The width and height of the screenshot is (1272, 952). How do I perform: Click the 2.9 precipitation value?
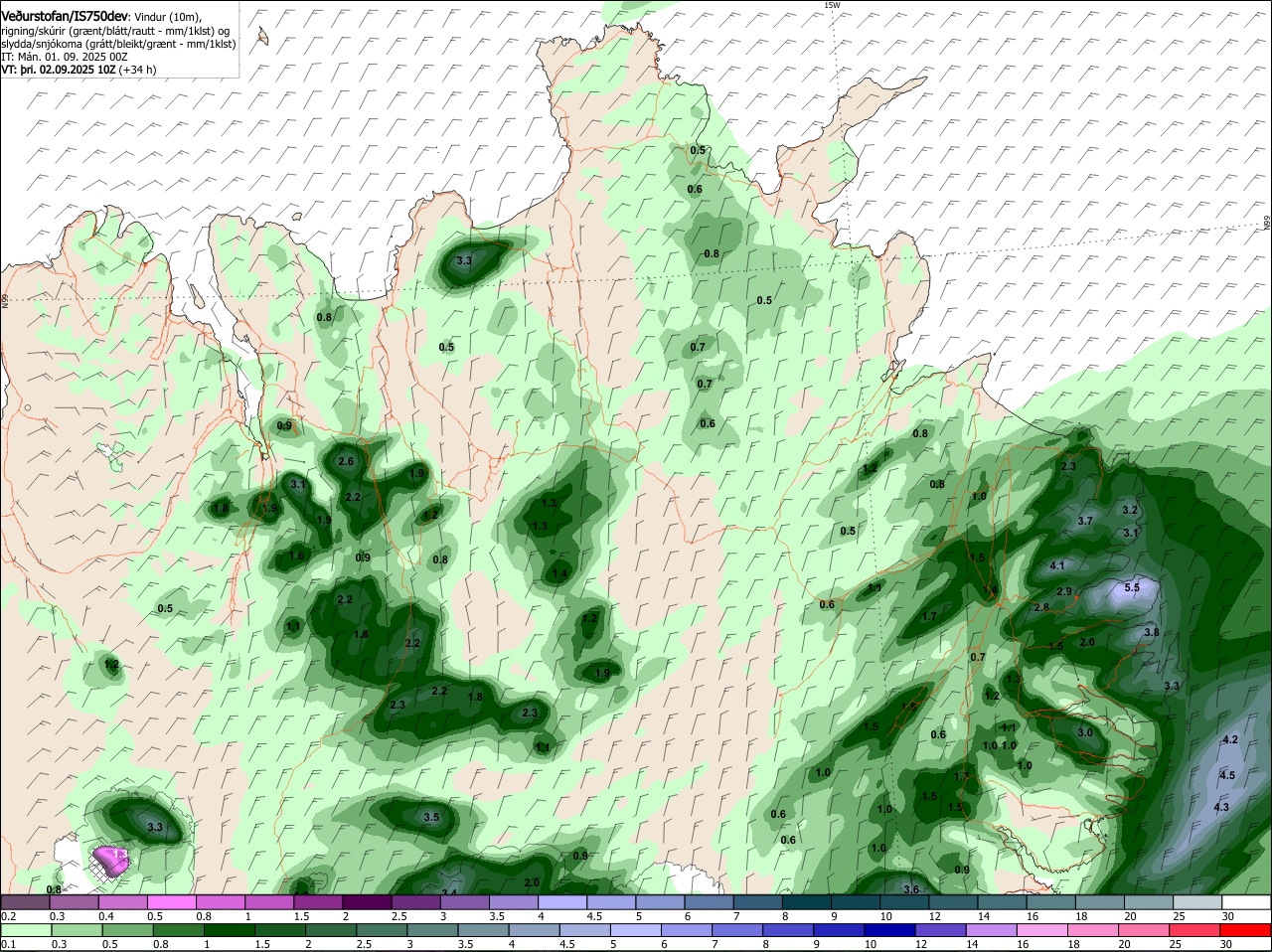1064,591
